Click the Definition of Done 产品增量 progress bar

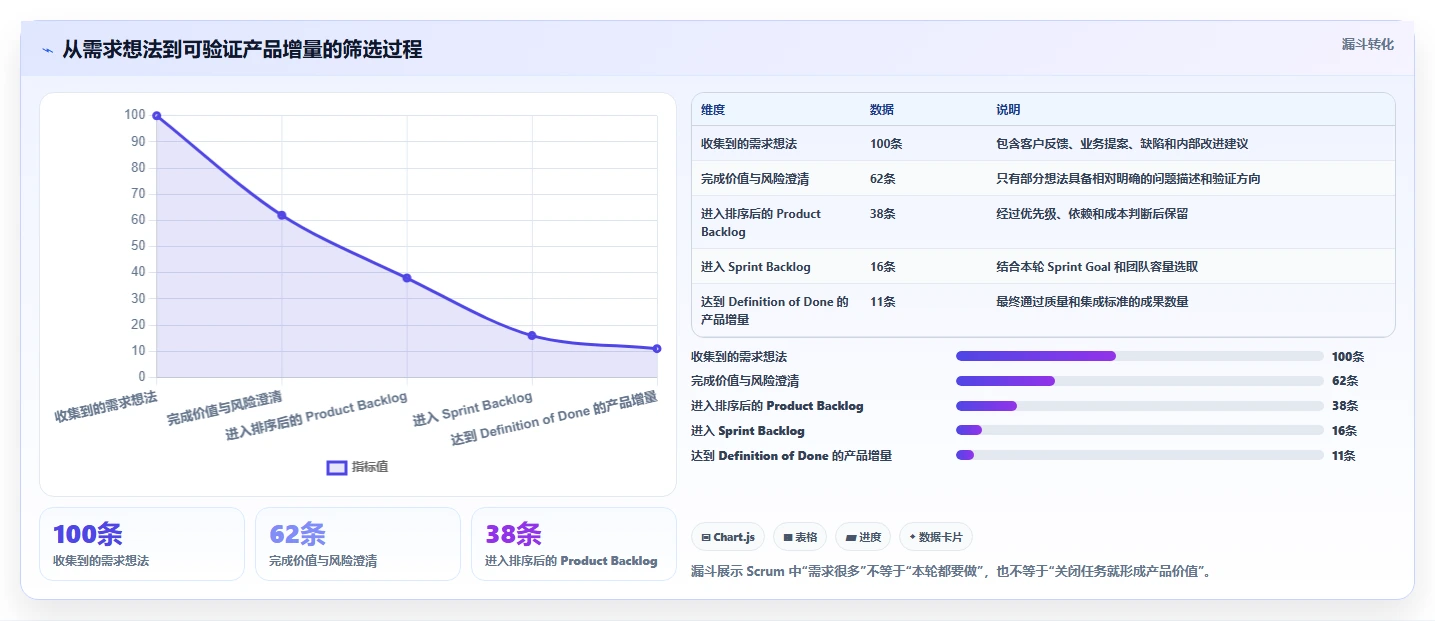click(1140, 455)
